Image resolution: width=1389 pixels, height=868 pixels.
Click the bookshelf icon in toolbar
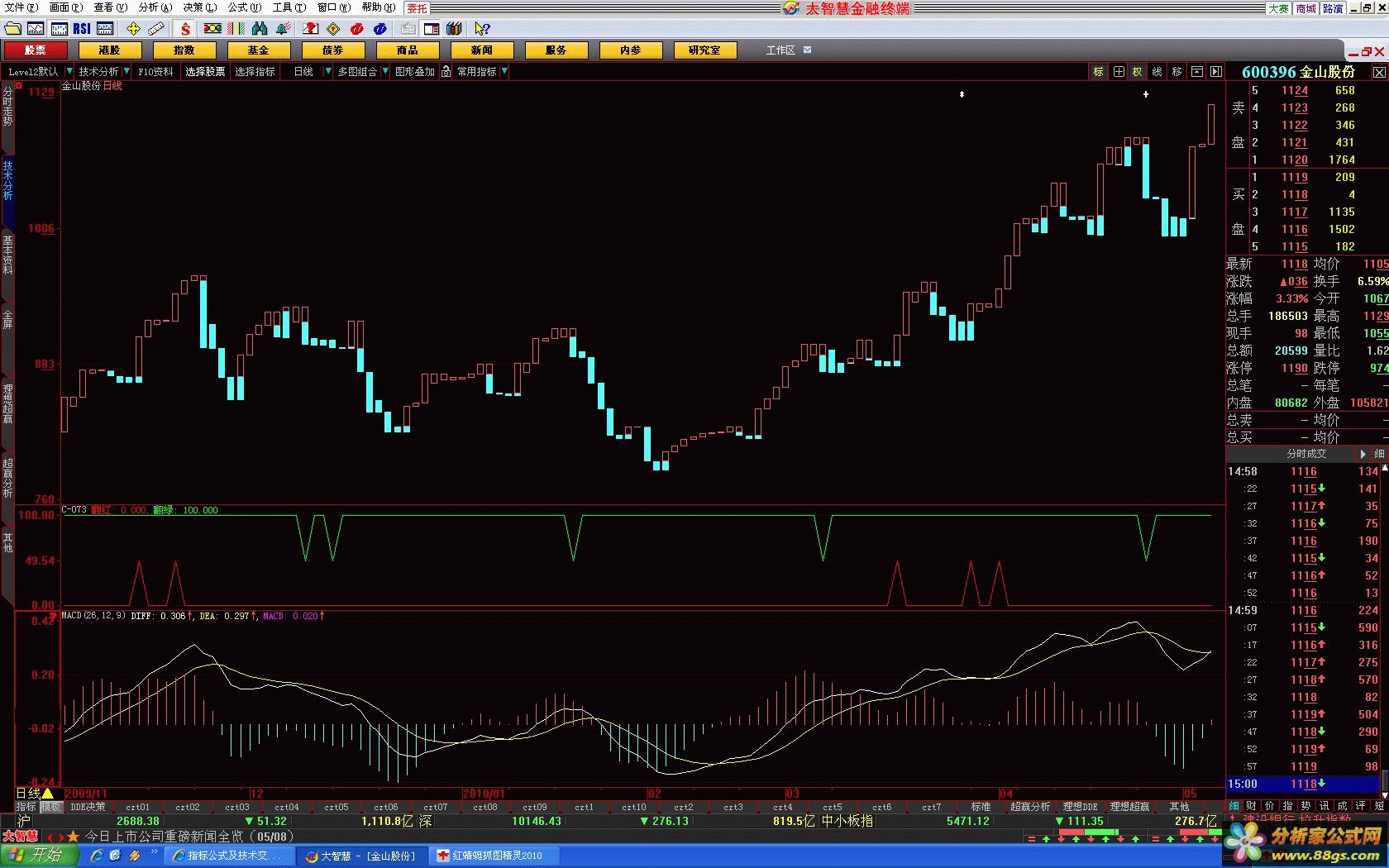(x=454, y=29)
